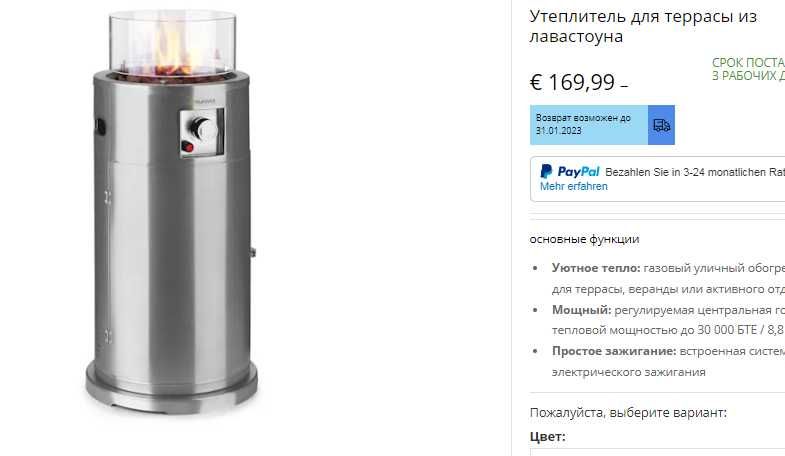Image resolution: width=785 pixels, height=456 pixels.
Task: Click the "основные функции" heading
Action: (584, 239)
